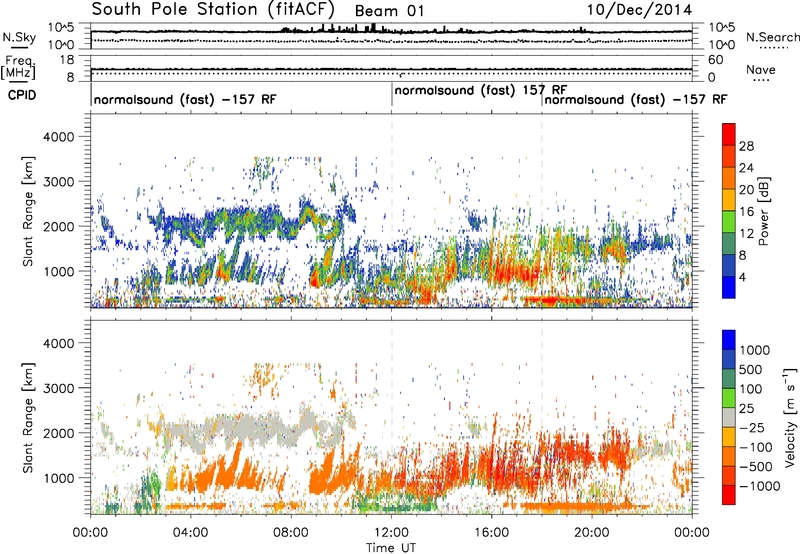Click the 'Velocity [m s-1]' color bar title
800x554 pixels.
790,417
